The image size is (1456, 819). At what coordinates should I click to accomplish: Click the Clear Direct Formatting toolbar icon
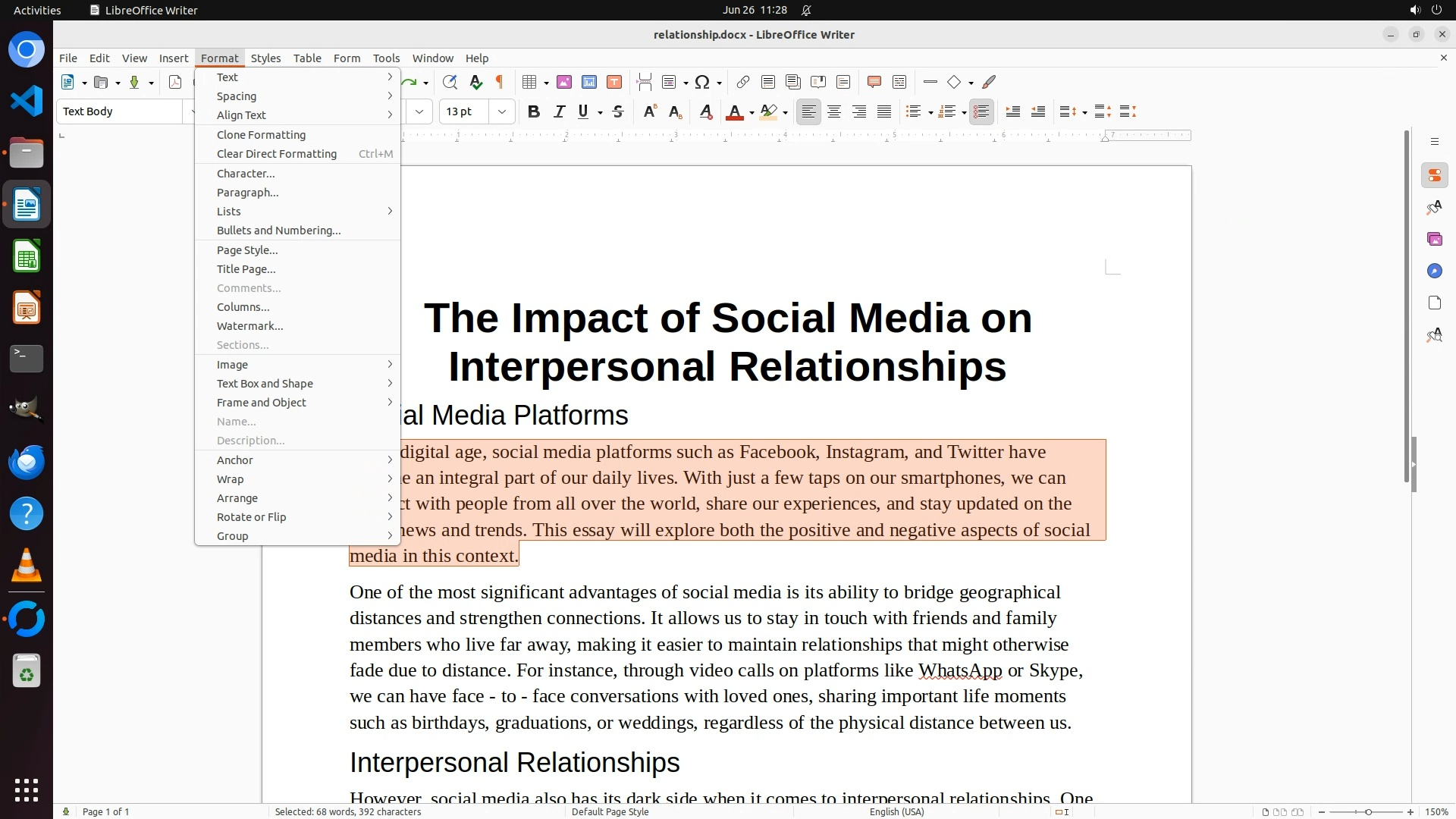pyautogui.click(x=705, y=112)
